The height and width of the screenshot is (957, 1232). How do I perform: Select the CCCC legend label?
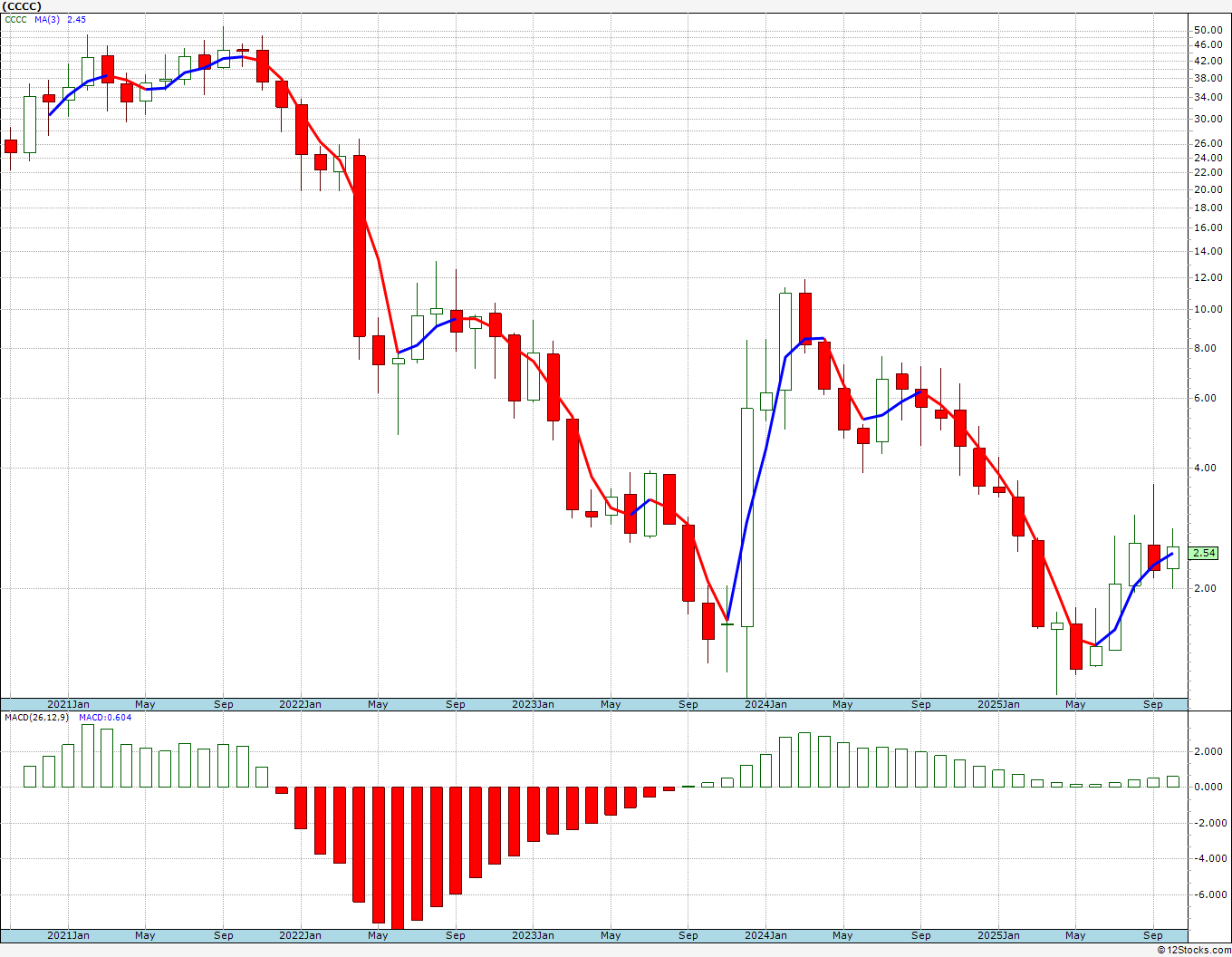click(15, 19)
